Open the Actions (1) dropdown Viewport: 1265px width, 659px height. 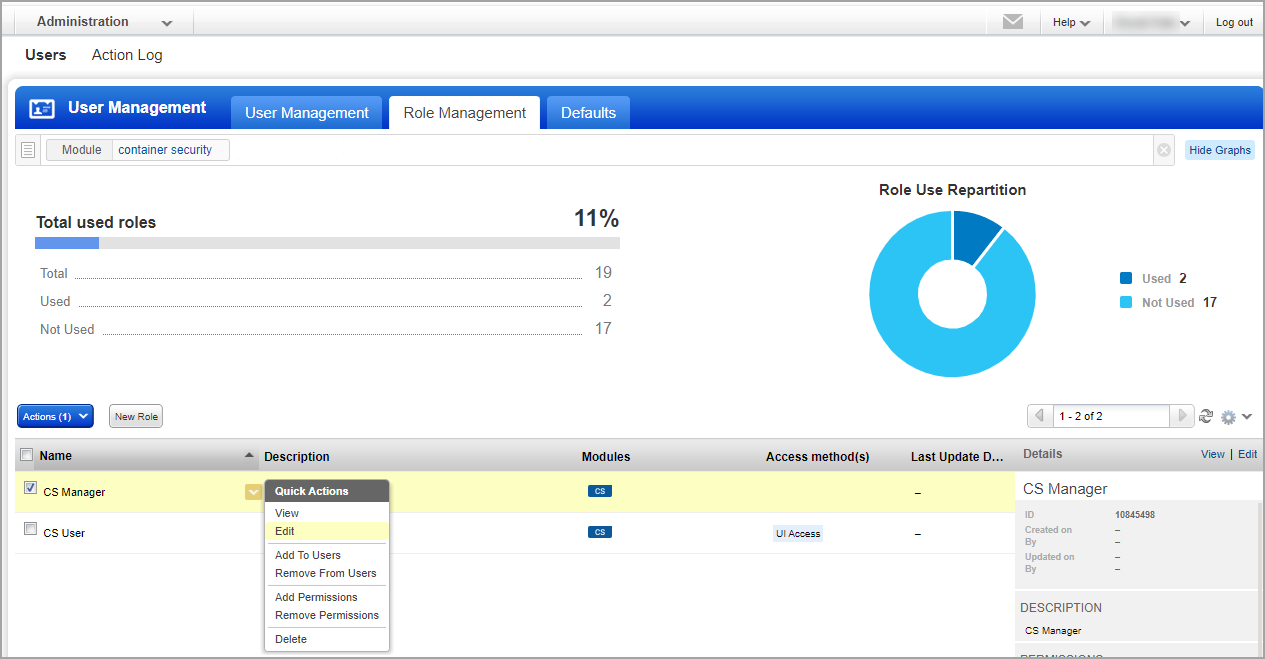[x=54, y=416]
